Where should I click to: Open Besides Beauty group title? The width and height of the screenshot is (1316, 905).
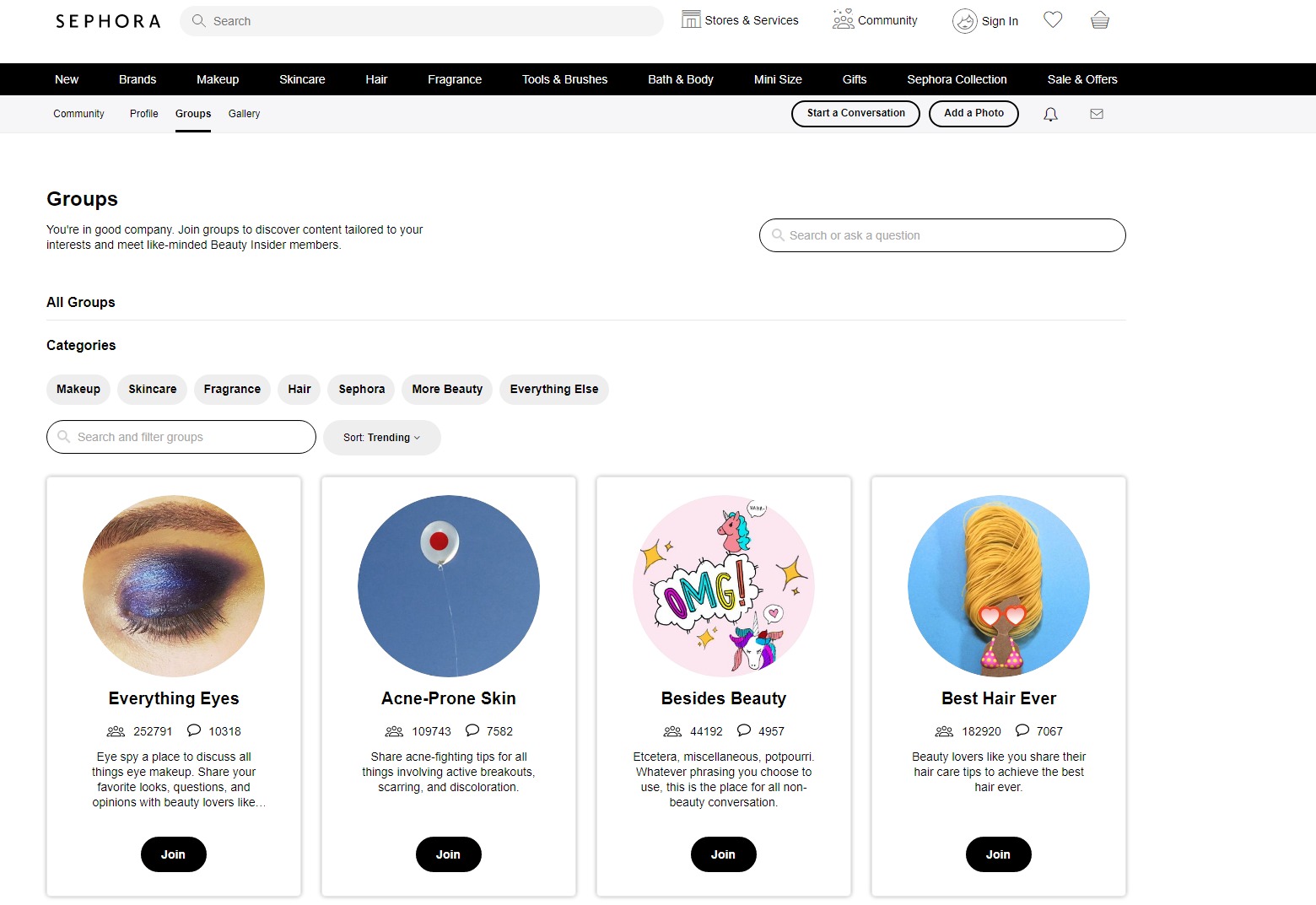724,698
